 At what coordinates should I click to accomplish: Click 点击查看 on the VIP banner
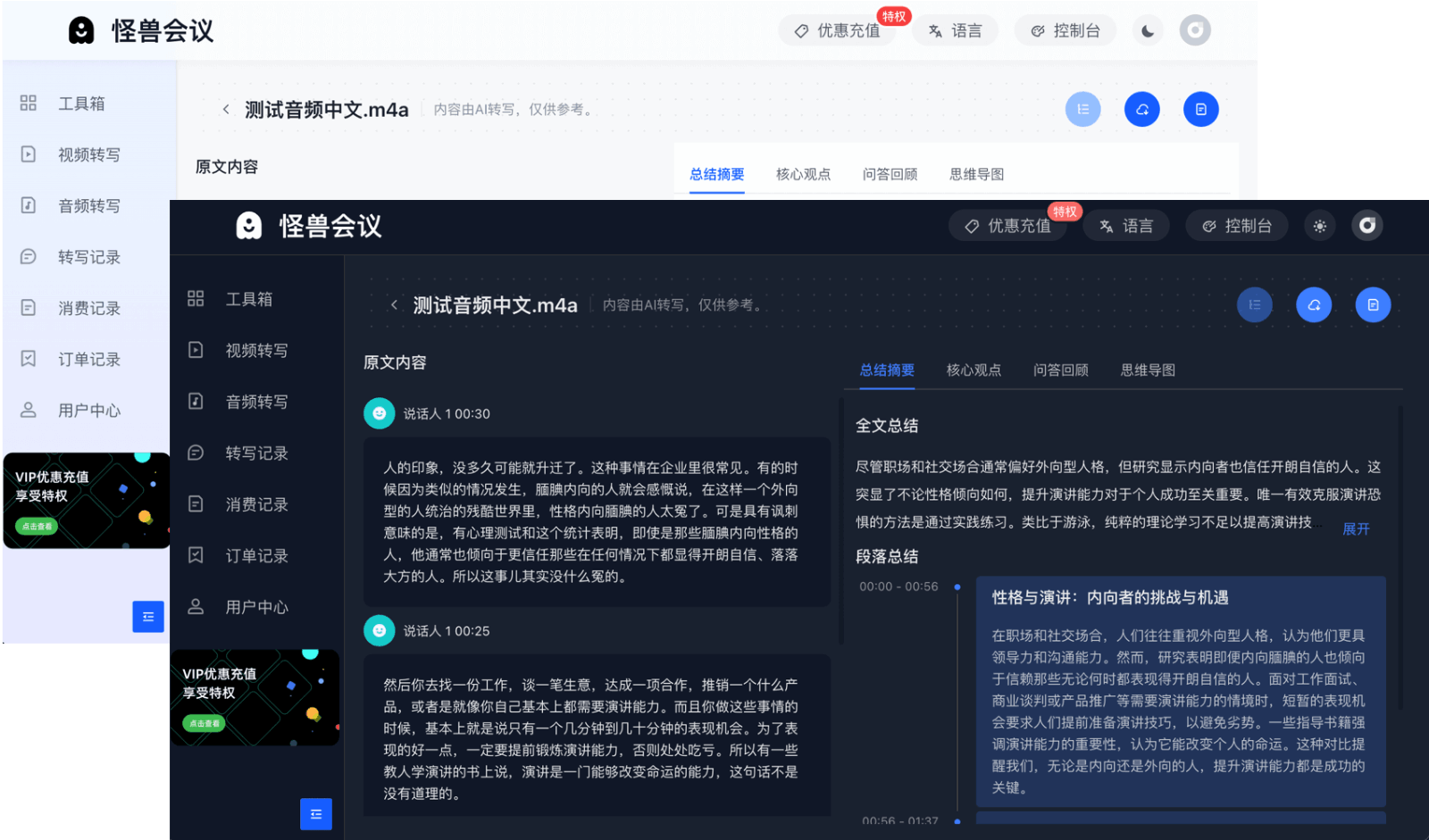click(x=205, y=723)
